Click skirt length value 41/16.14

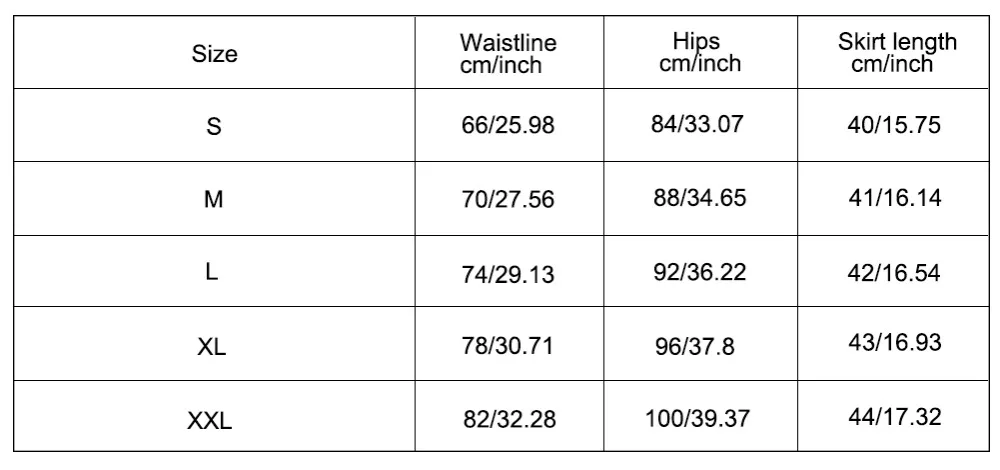tap(895, 198)
